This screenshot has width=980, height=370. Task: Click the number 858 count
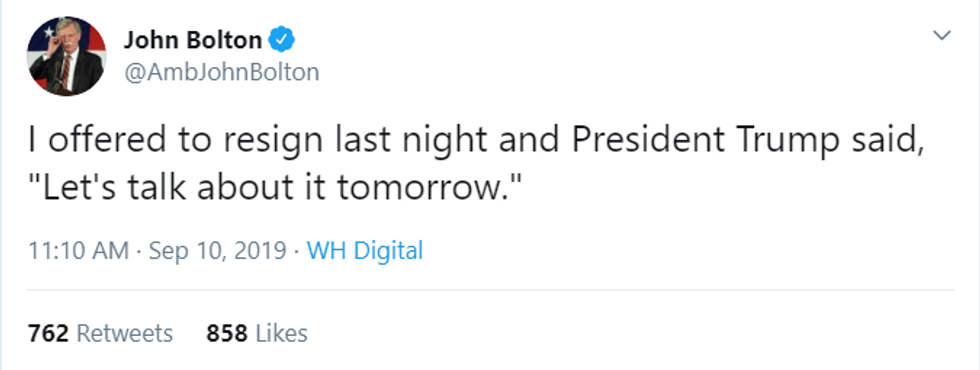point(227,333)
